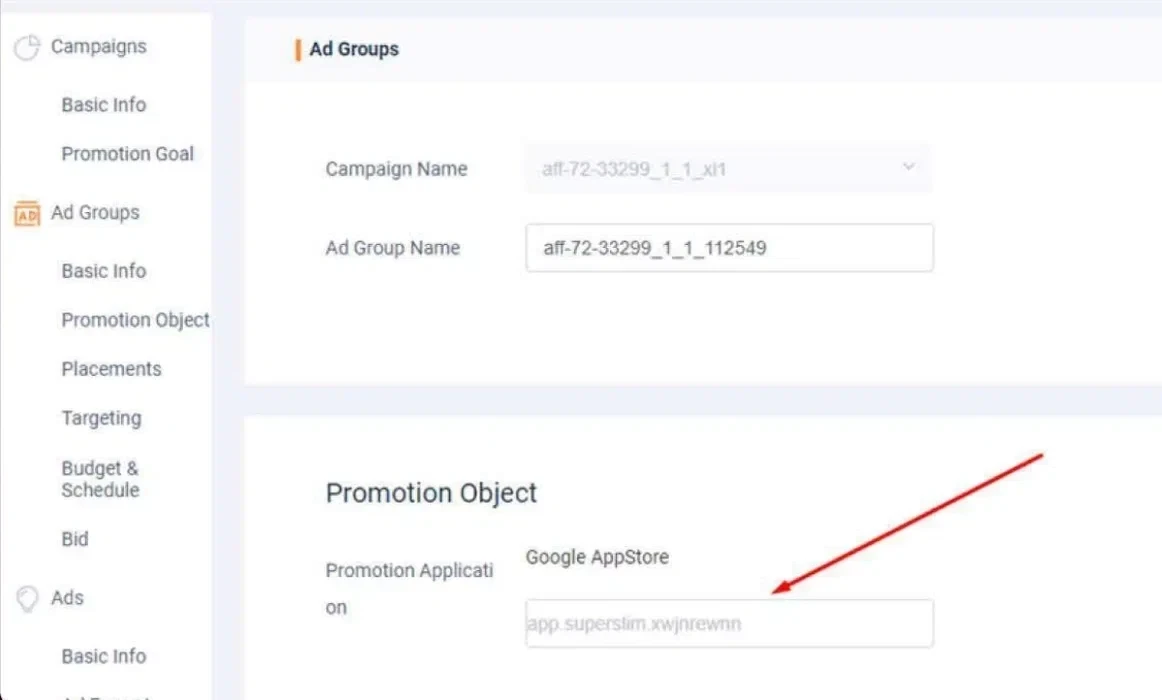Click the Campaign Name label
Screen dimensions: 1162x700
[396, 169]
